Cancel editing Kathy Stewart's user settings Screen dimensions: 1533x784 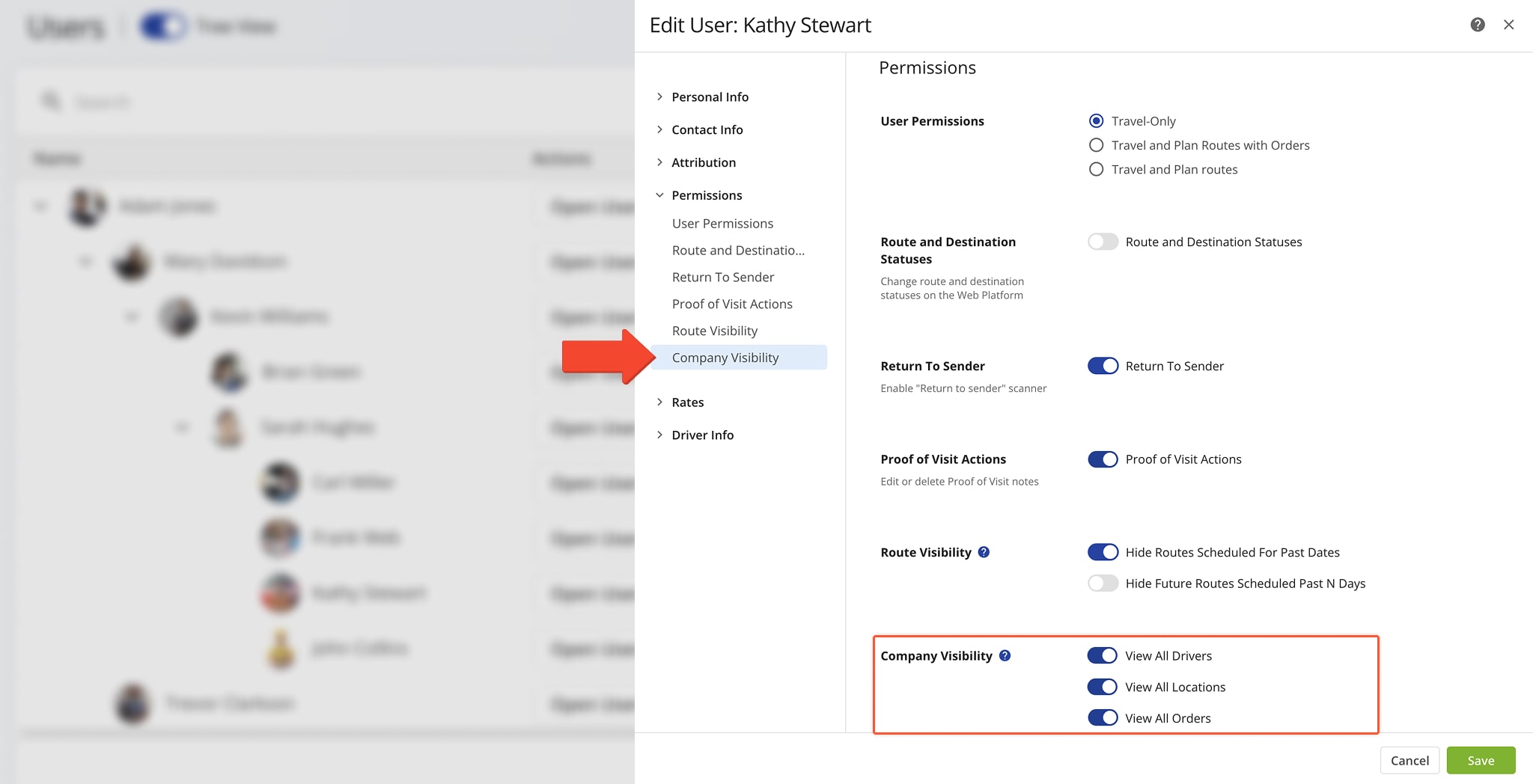[1409, 760]
